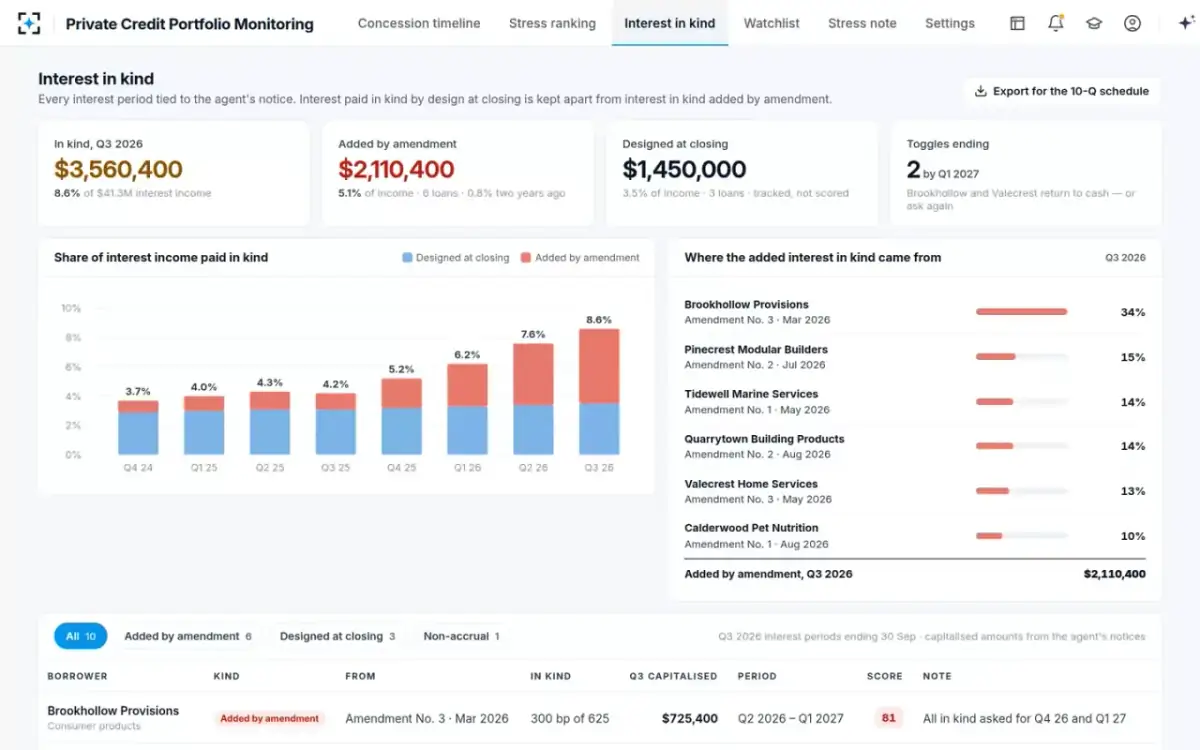1200x750 pixels.
Task: Open Tidewell Marine Services source row
Action: (x=915, y=402)
